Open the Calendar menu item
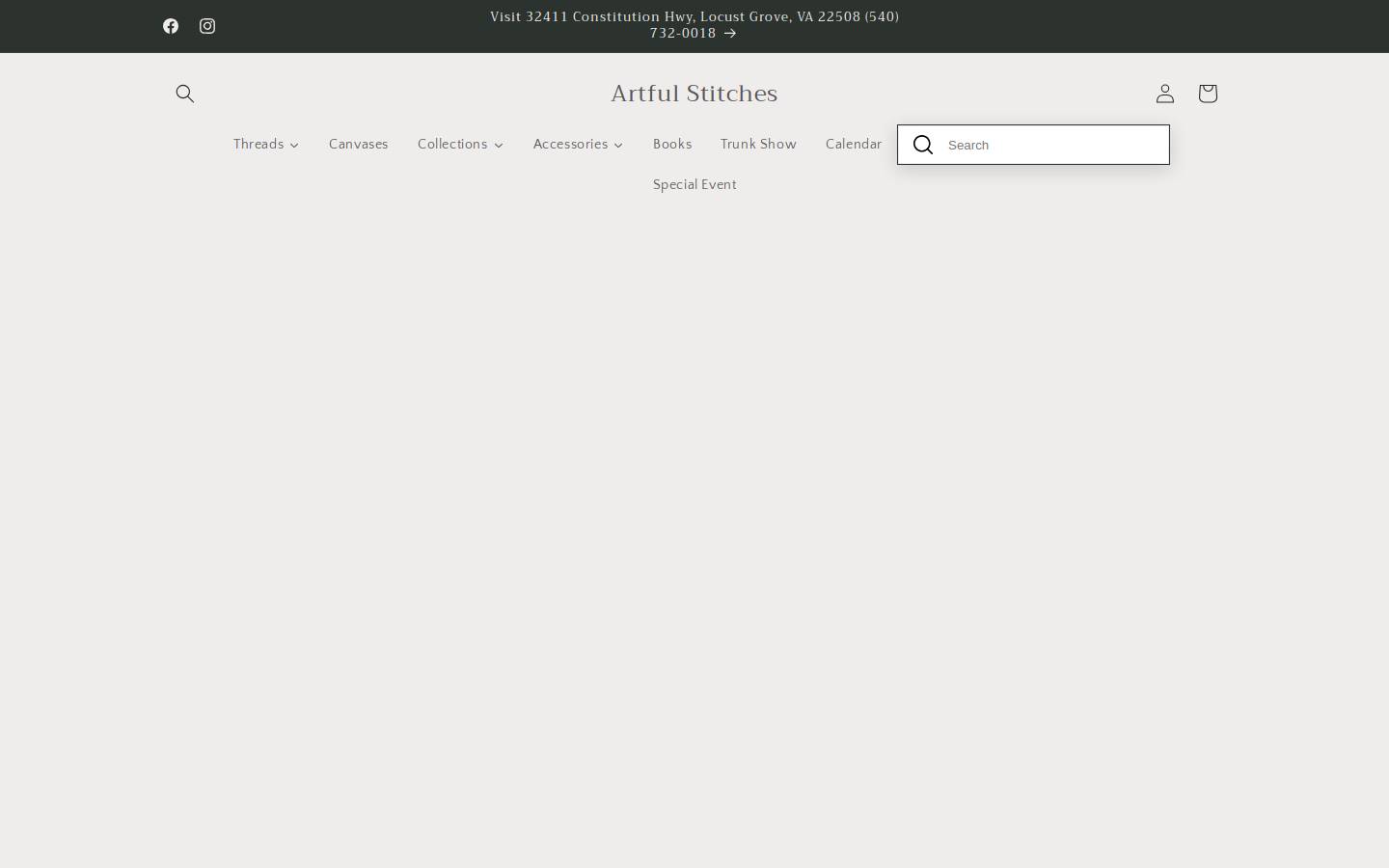The width and height of the screenshot is (1389, 868). pos(854,145)
